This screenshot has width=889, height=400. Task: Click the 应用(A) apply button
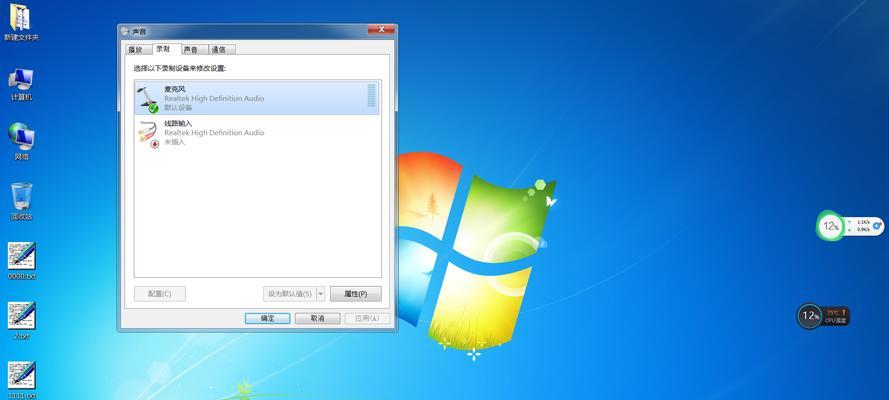click(x=367, y=318)
